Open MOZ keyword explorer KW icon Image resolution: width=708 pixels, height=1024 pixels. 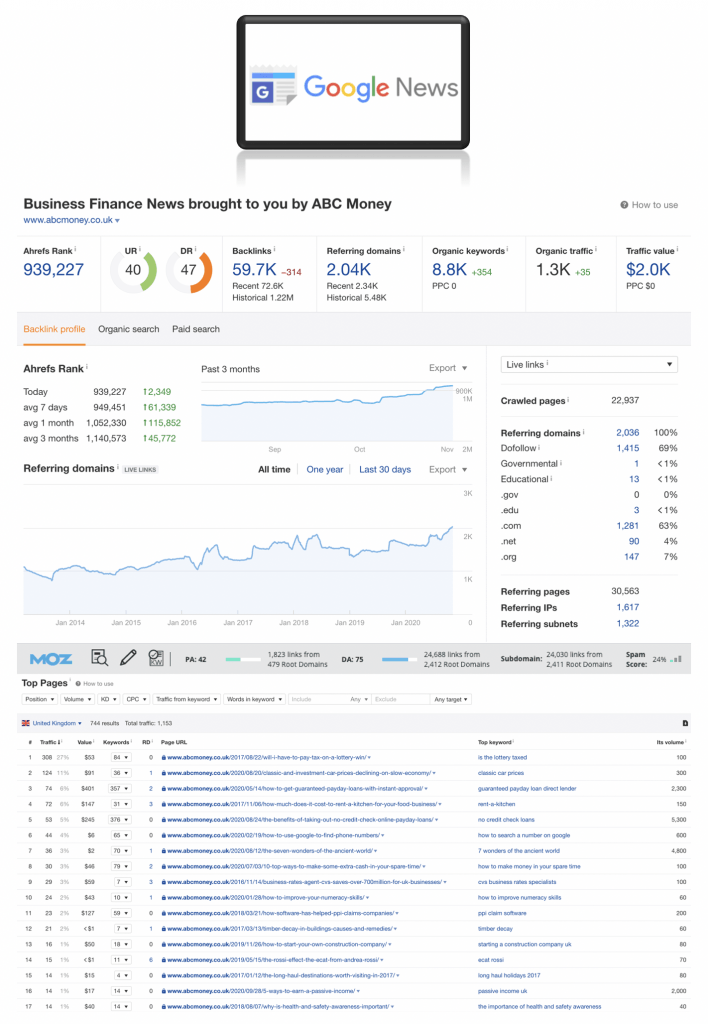click(x=156, y=658)
